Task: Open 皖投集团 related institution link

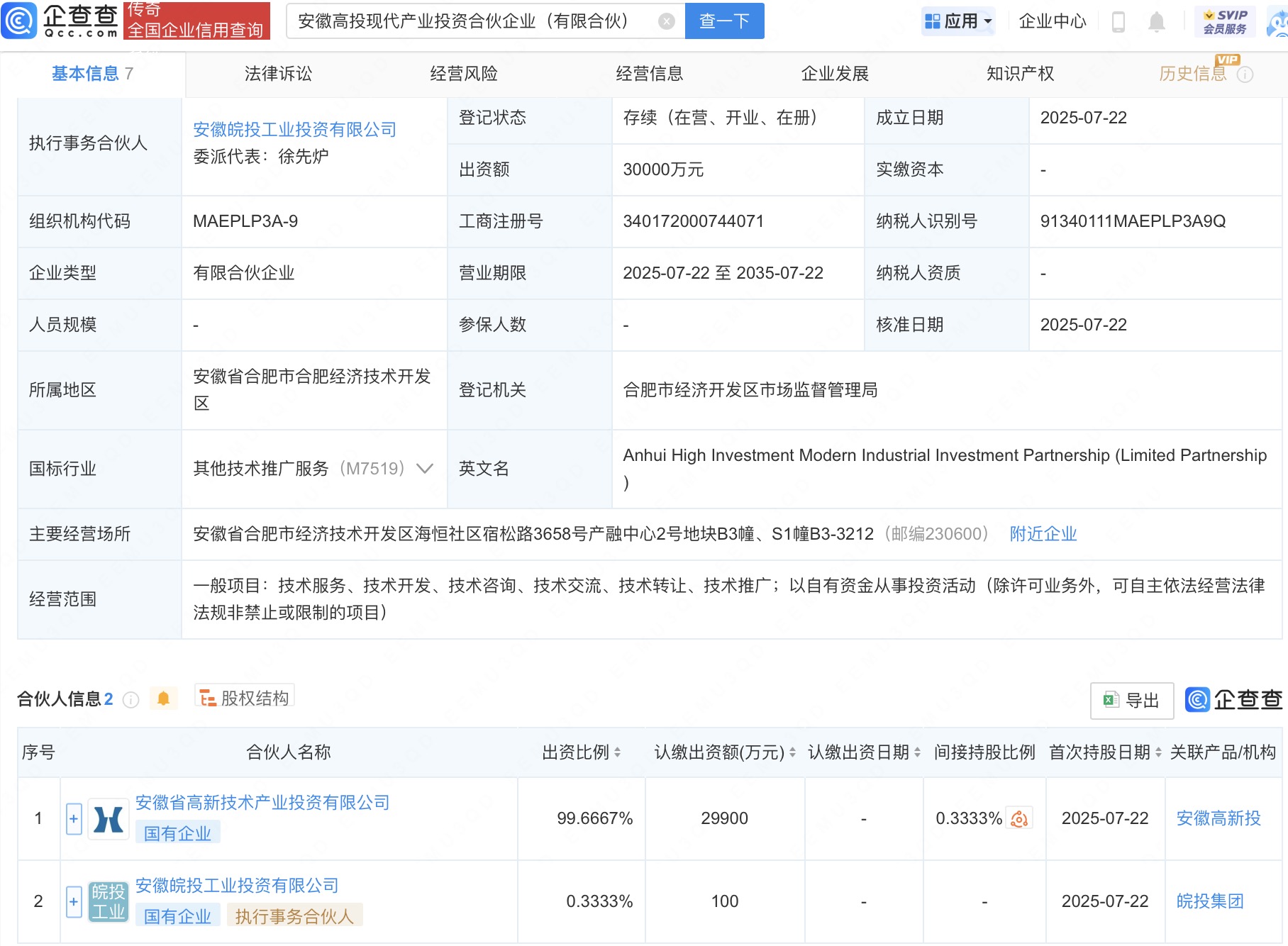Action: [1210, 902]
